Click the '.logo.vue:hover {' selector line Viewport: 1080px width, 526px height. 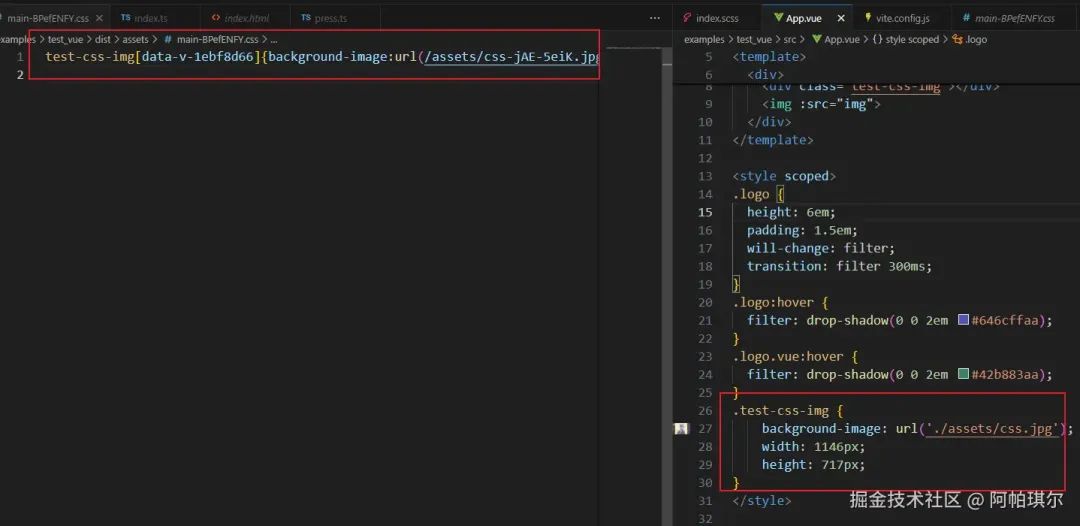coord(796,357)
